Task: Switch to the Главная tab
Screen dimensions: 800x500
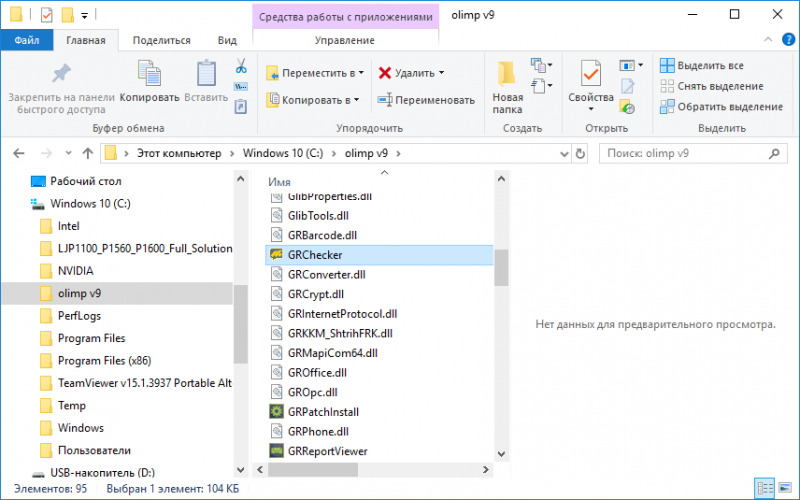Action: 86,40
